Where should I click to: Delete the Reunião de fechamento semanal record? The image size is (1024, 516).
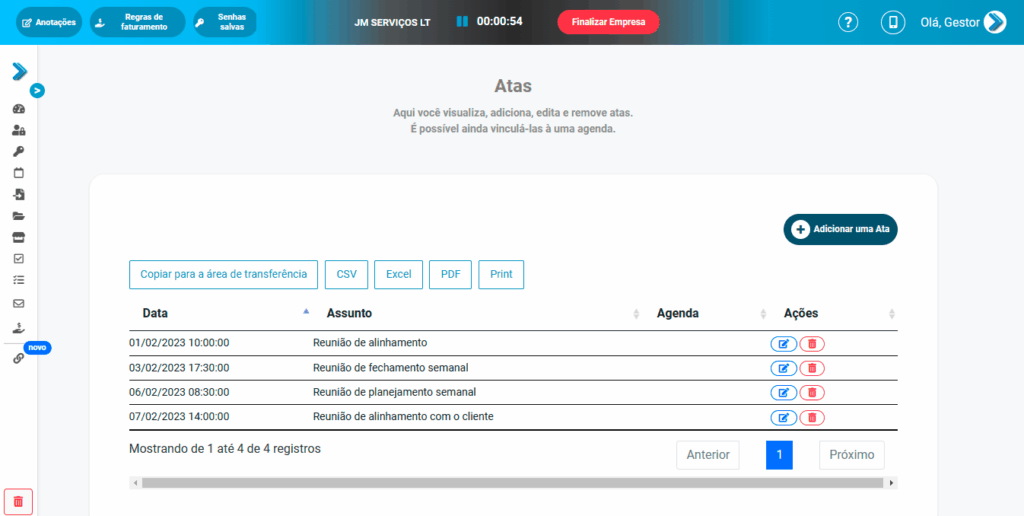click(x=812, y=368)
